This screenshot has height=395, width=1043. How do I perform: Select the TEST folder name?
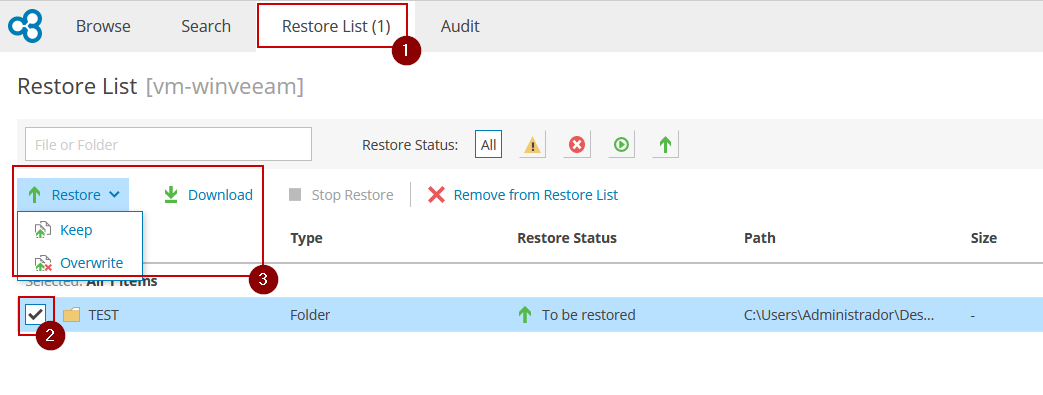(104, 315)
